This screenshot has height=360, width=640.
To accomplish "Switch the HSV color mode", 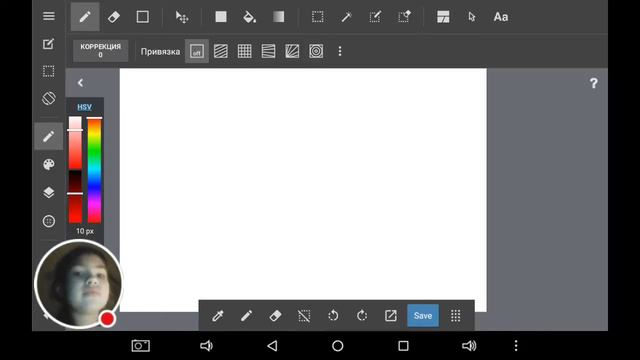I will click(x=84, y=107).
